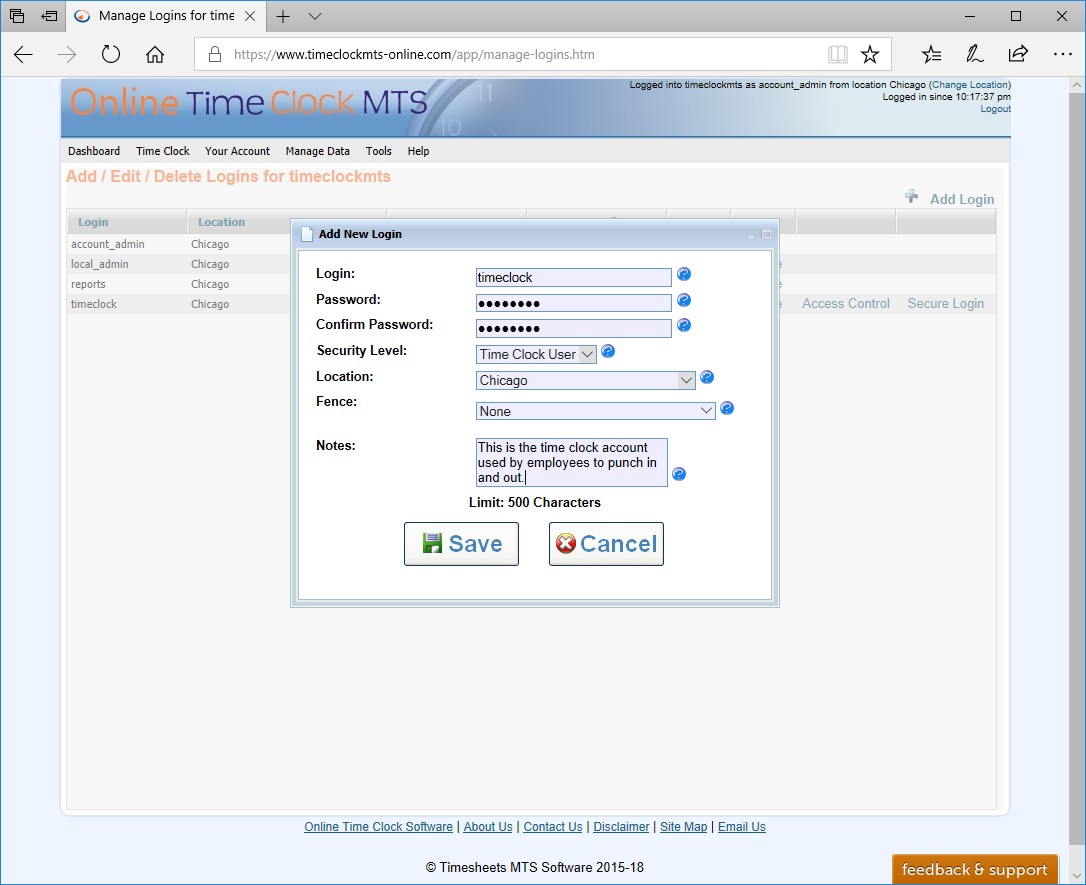Open browser settings and more menu
The image size is (1086, 885).
1062,54
